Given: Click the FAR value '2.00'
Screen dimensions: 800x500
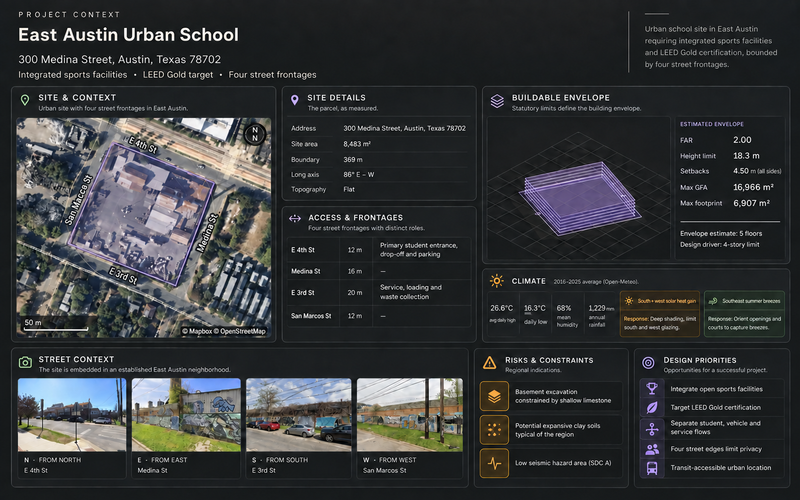Looking at the screenshot, I should [742, 140].
